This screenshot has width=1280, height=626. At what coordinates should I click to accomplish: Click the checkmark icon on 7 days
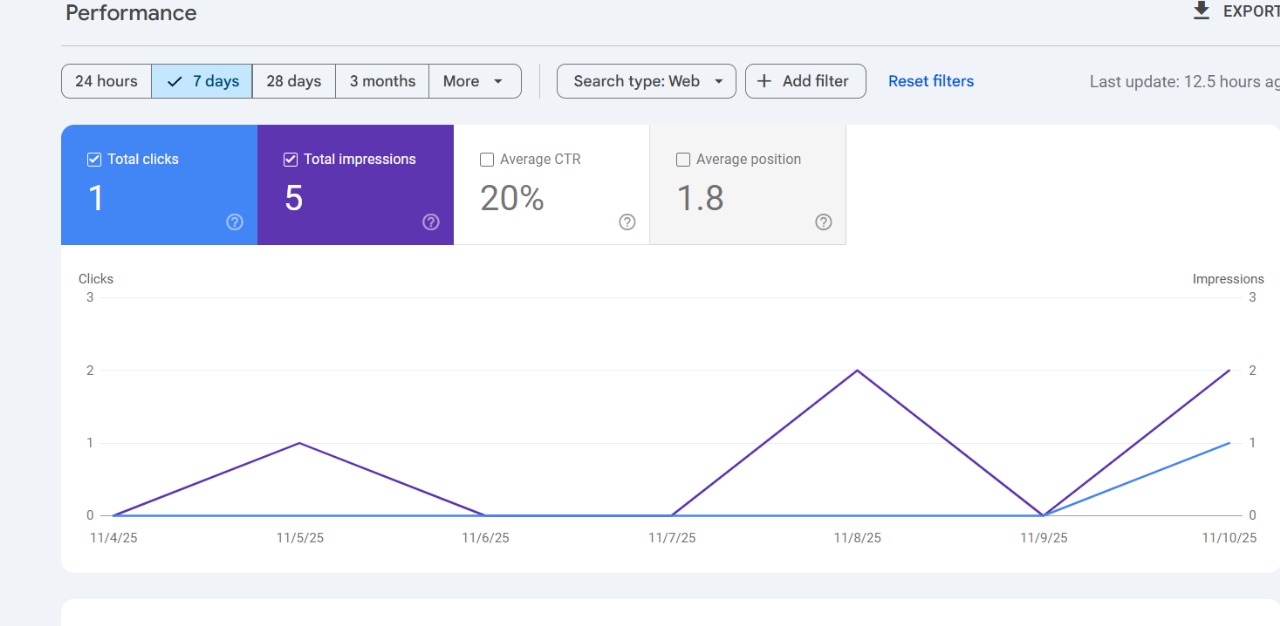pos(175,81)
